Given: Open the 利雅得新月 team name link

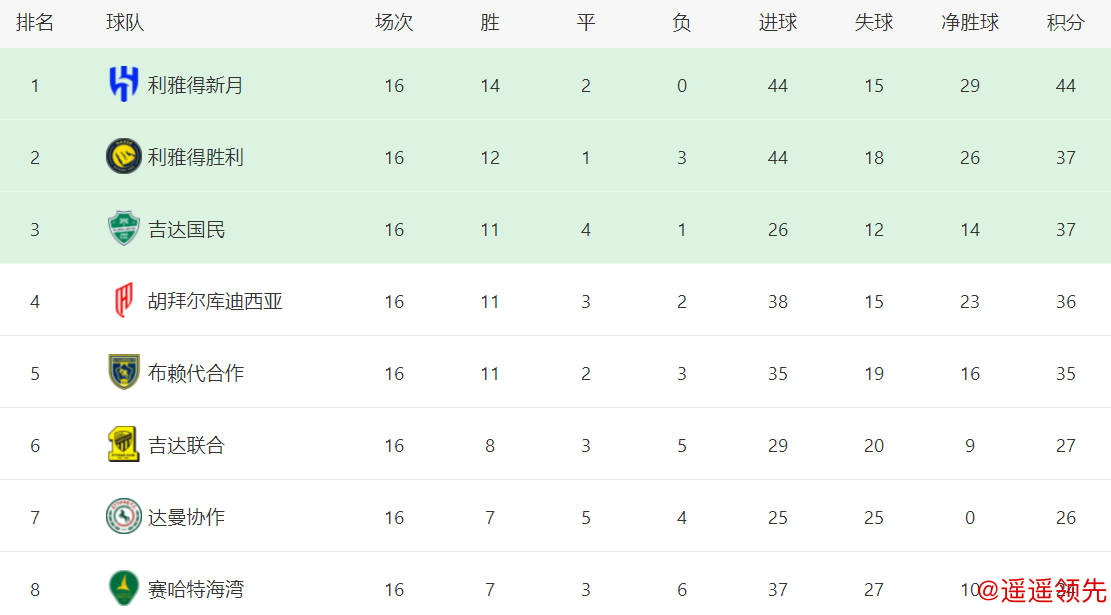Looking at the screenshot, I should pyautogui.click(x=195, y=86).
